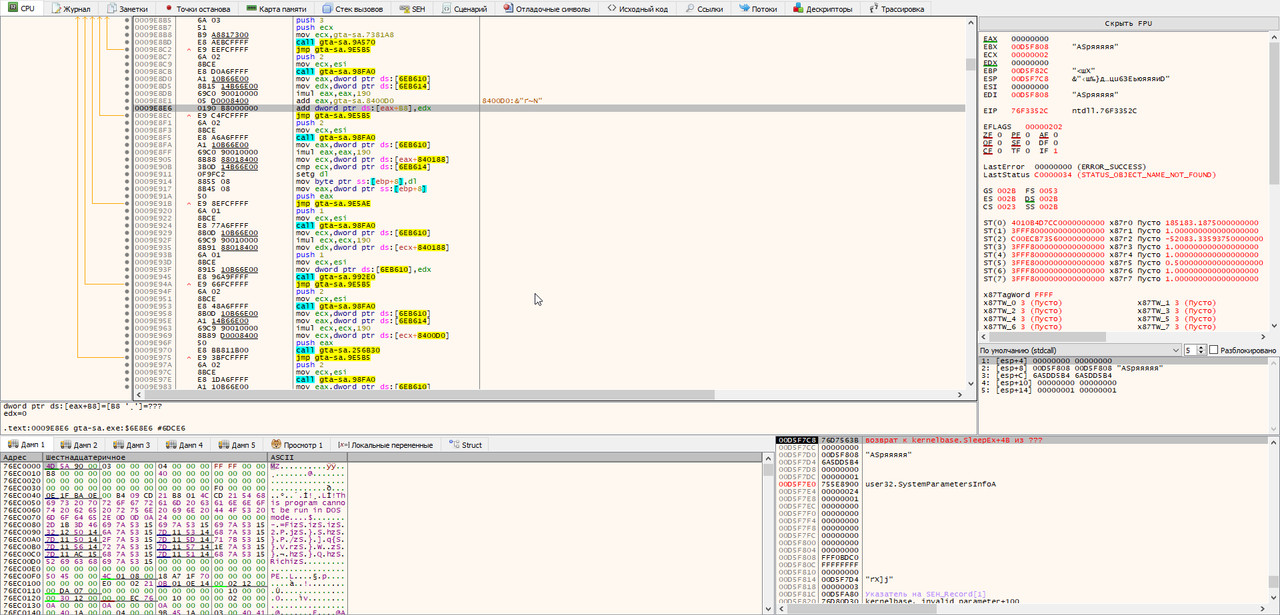Select the EAX register value
The height and width of the screenshot is (615, 1280).
[1030, 38]
